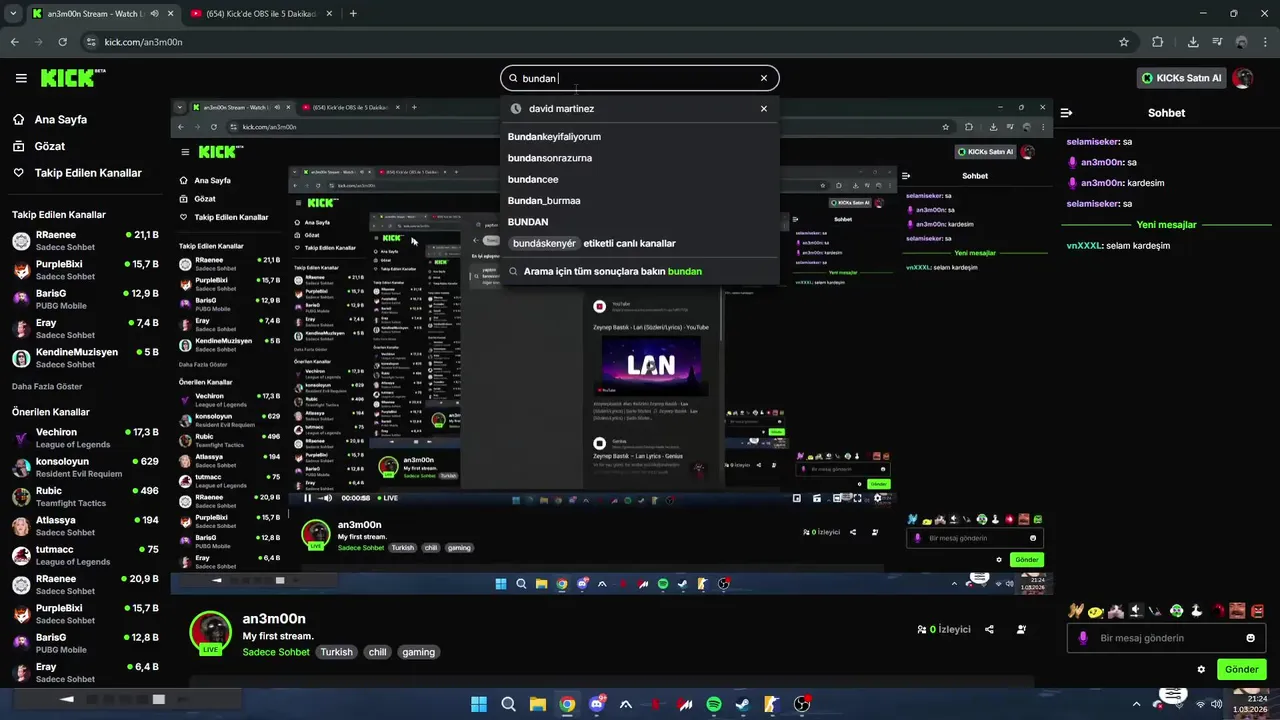Open OBS Studio from taskbar
The height and width of the screenshot is (720, 1280).
click(x=802, y=704)
